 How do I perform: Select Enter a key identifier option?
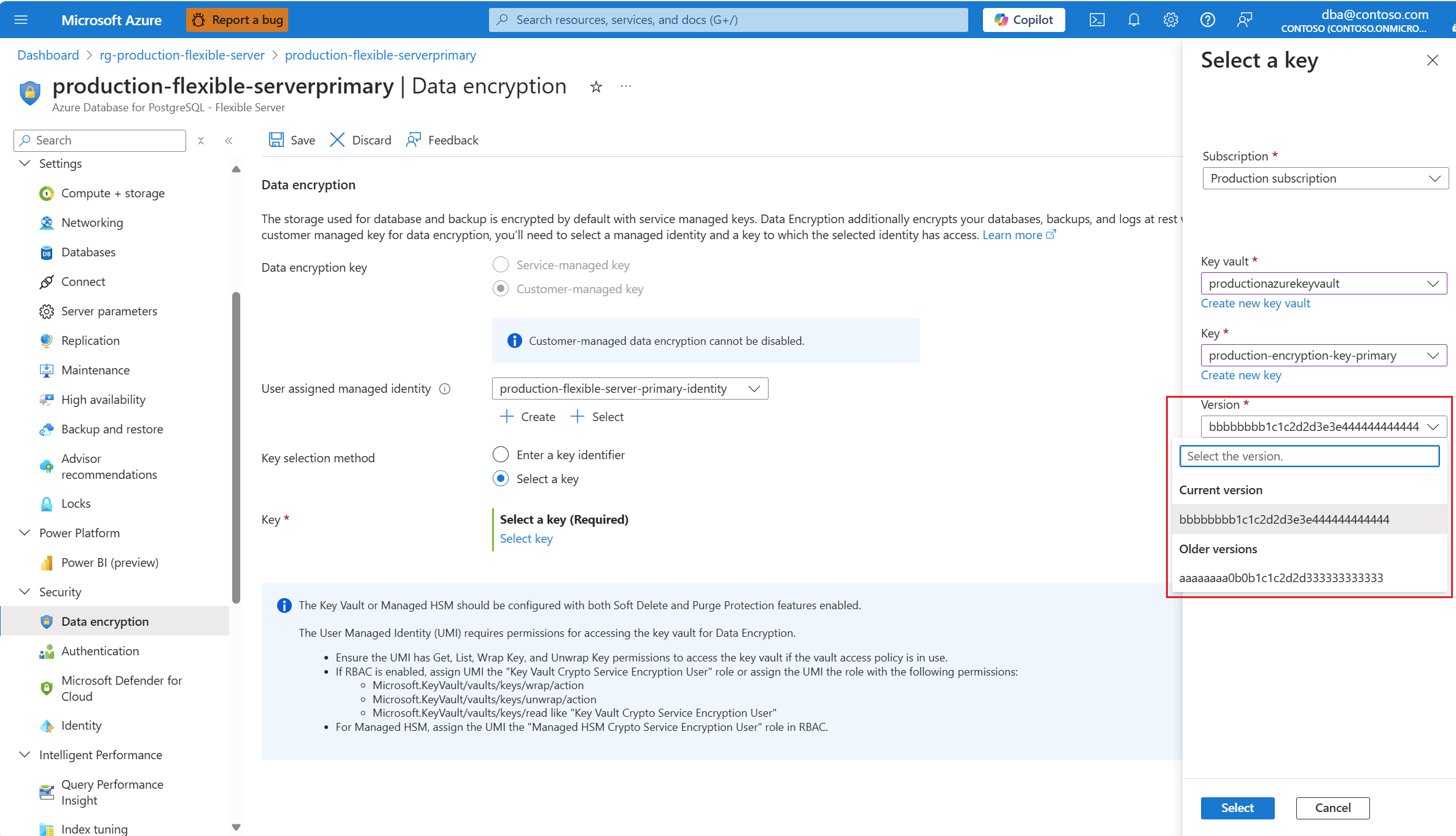[501, 455]
